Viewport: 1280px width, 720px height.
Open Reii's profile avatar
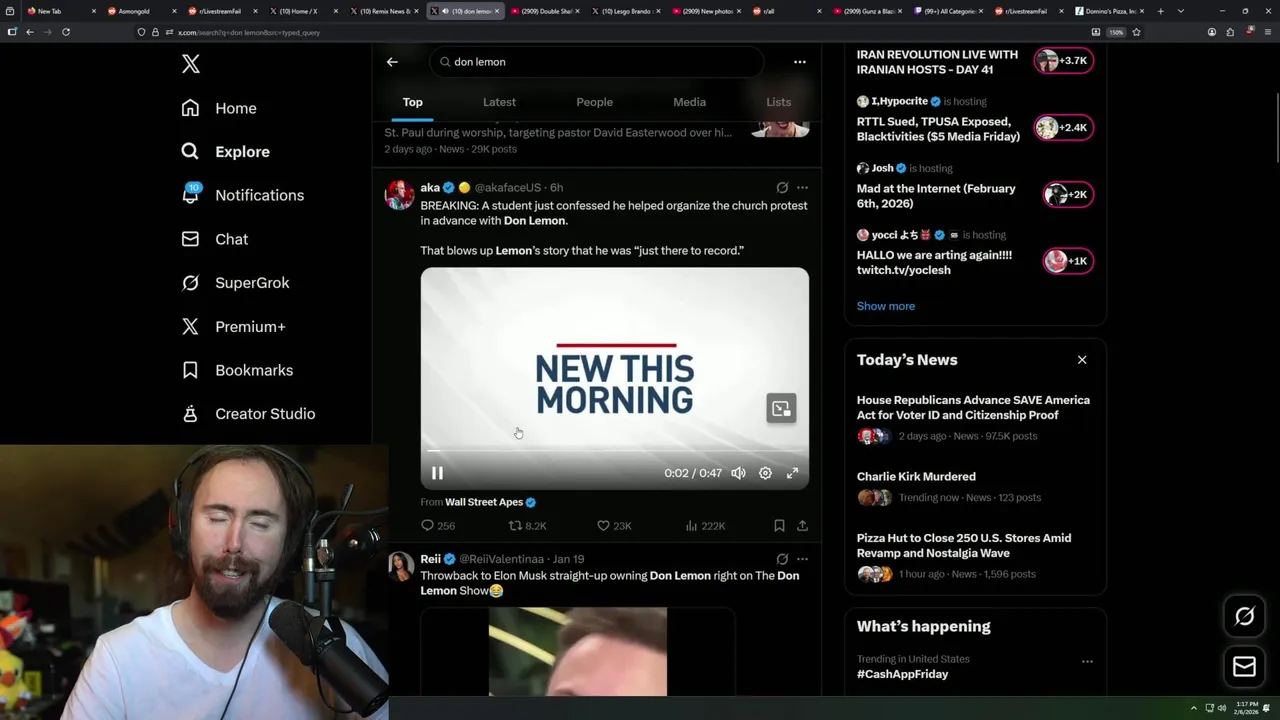point(401,566)
